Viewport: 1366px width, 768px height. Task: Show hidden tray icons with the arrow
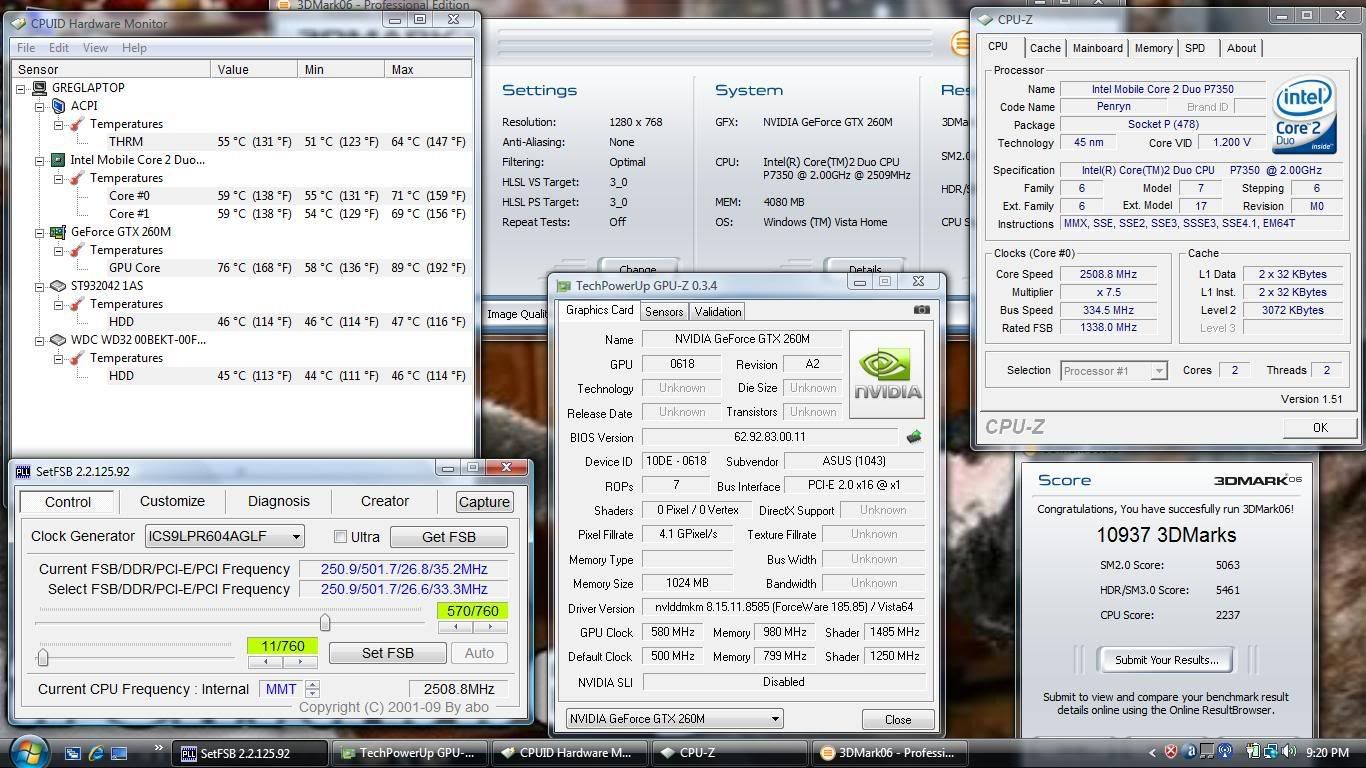pyautogui.click(x=1152, y=752)
